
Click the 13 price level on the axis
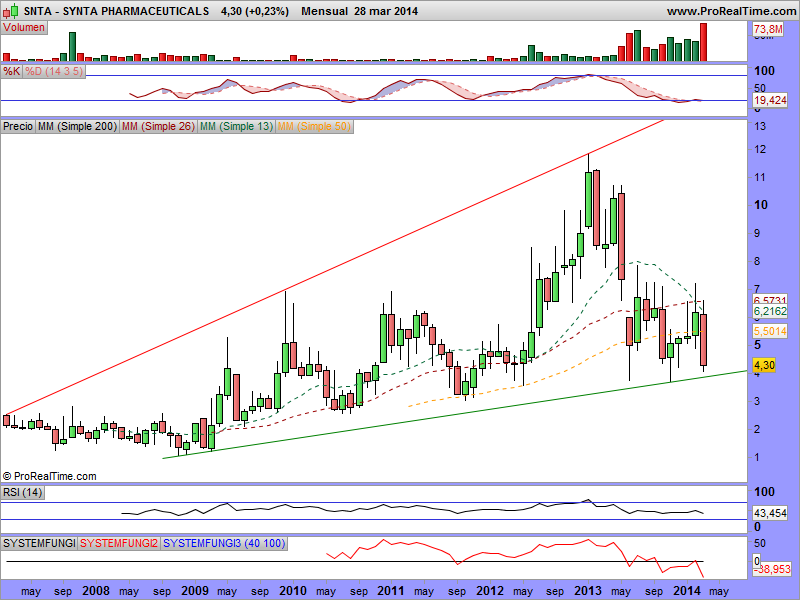[760, 126]
